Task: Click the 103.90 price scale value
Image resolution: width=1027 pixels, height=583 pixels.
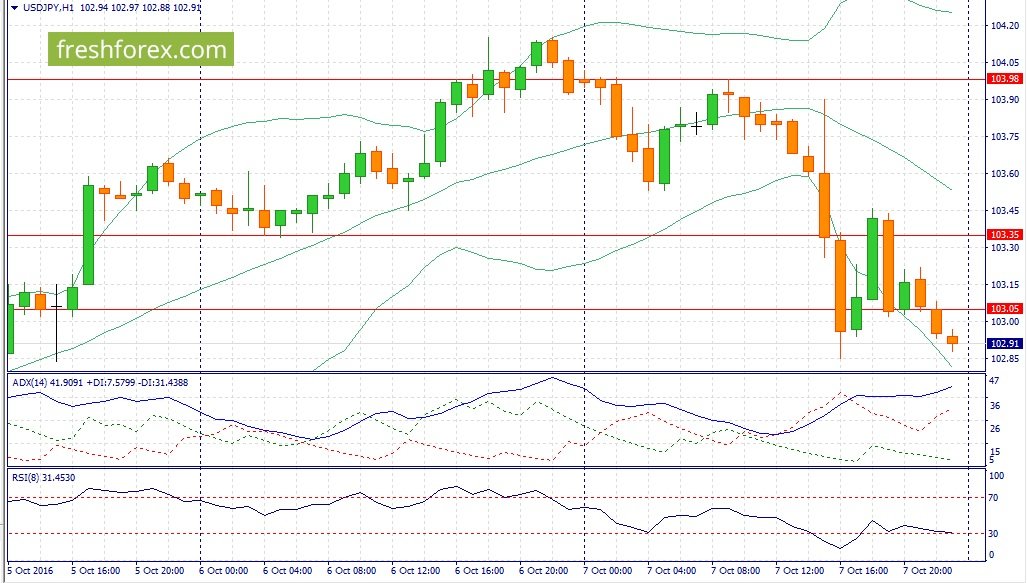Action: click(x=1005, y=100)
